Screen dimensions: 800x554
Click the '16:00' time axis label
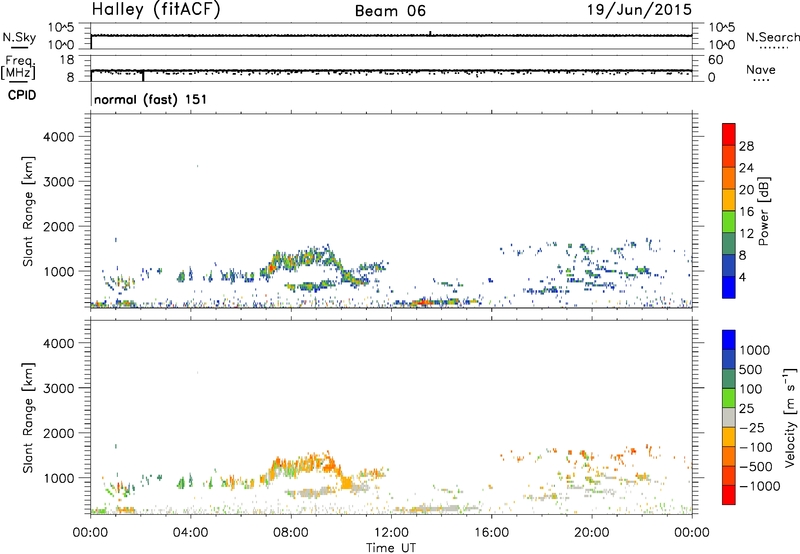(491, 533)
